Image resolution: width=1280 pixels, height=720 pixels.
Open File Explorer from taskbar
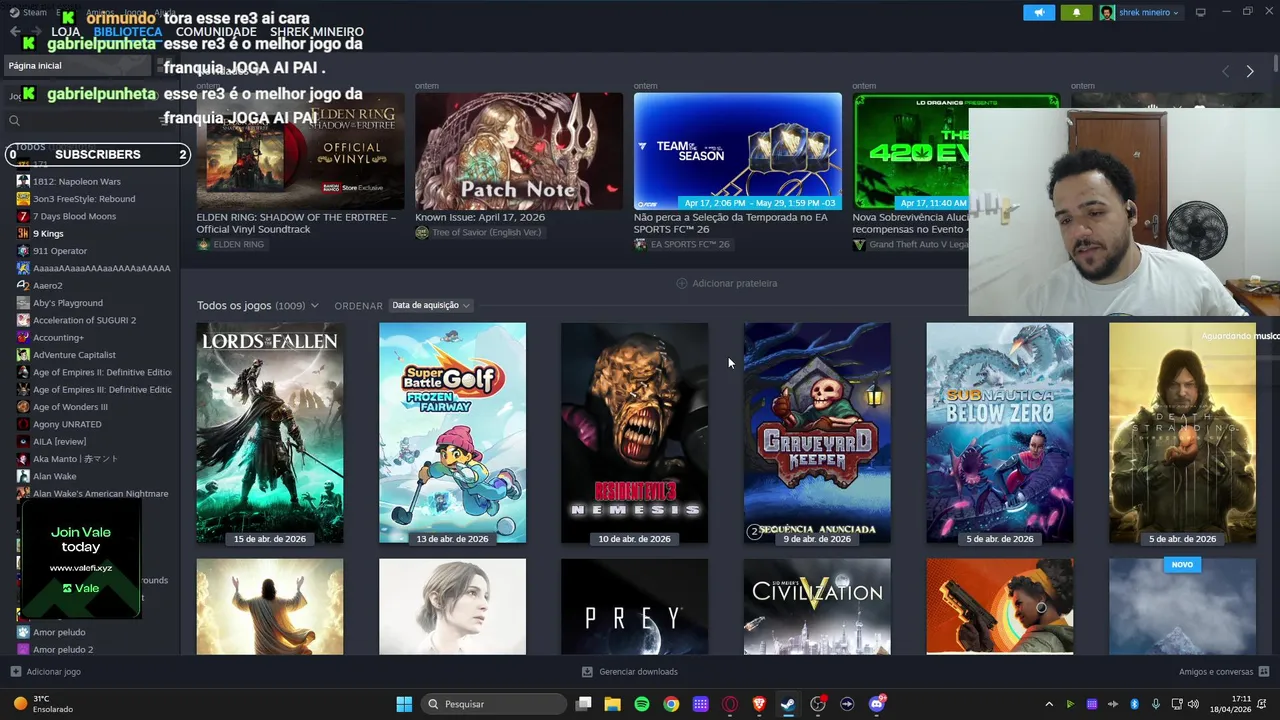(x=612, y=704)
